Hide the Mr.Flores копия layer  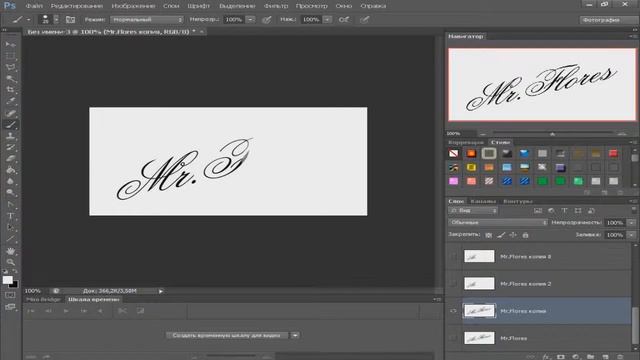(x=453, y=311)
